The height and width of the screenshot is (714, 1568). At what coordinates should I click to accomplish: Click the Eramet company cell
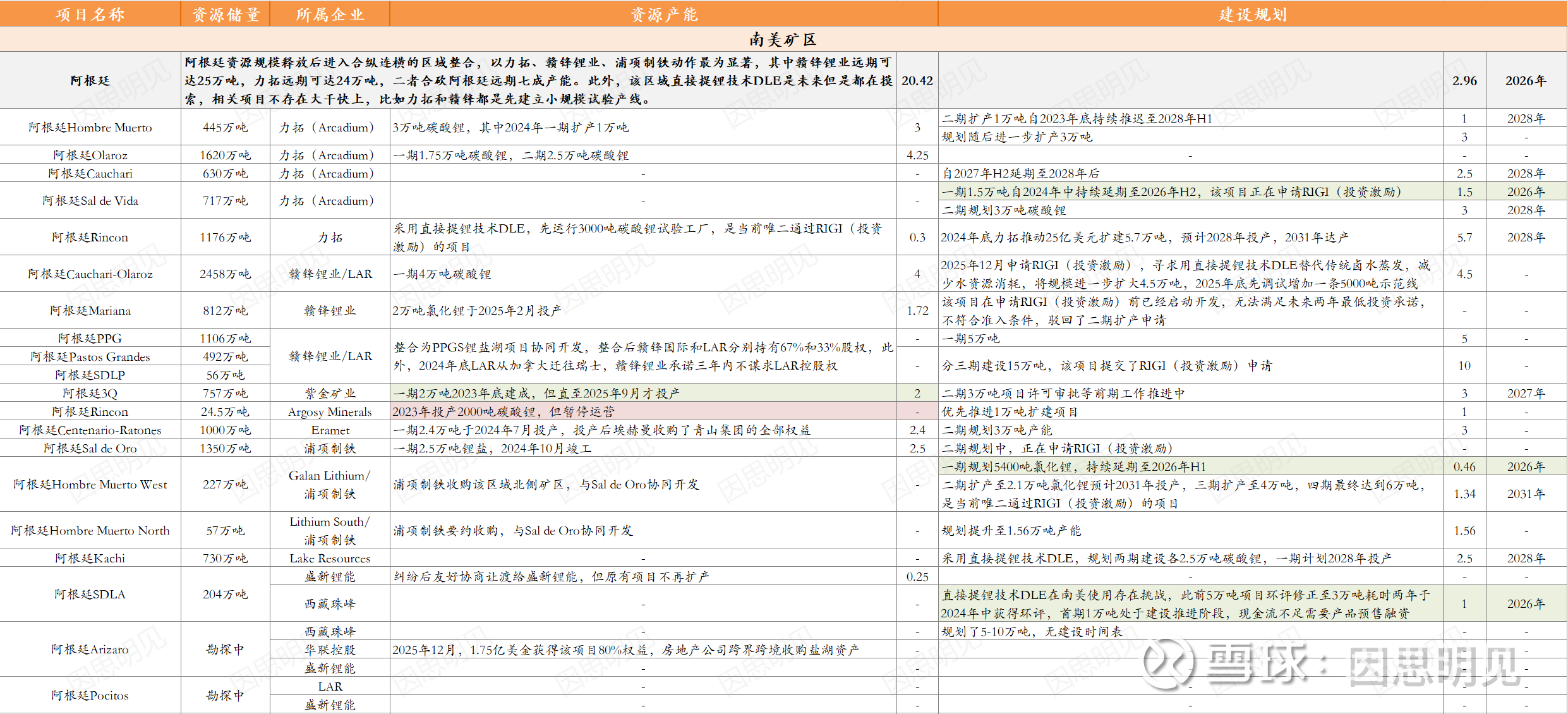(x=330, y=430)
